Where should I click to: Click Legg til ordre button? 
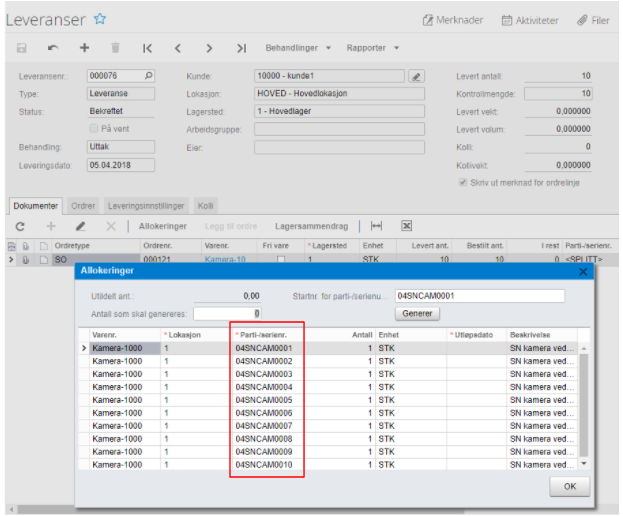pyautogui.click(x=231, y=226)
